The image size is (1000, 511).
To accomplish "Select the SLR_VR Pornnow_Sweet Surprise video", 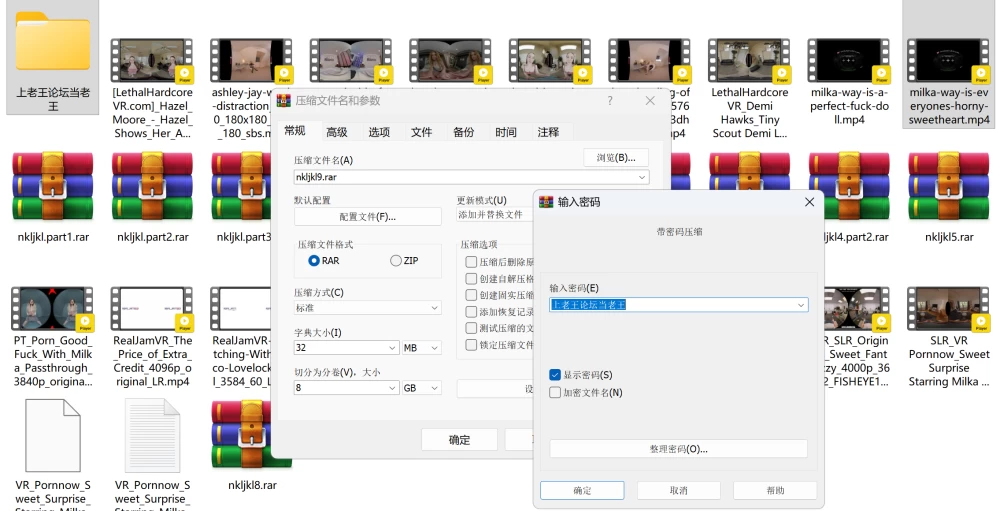I will pyautogui.click(x=948, y=309).
